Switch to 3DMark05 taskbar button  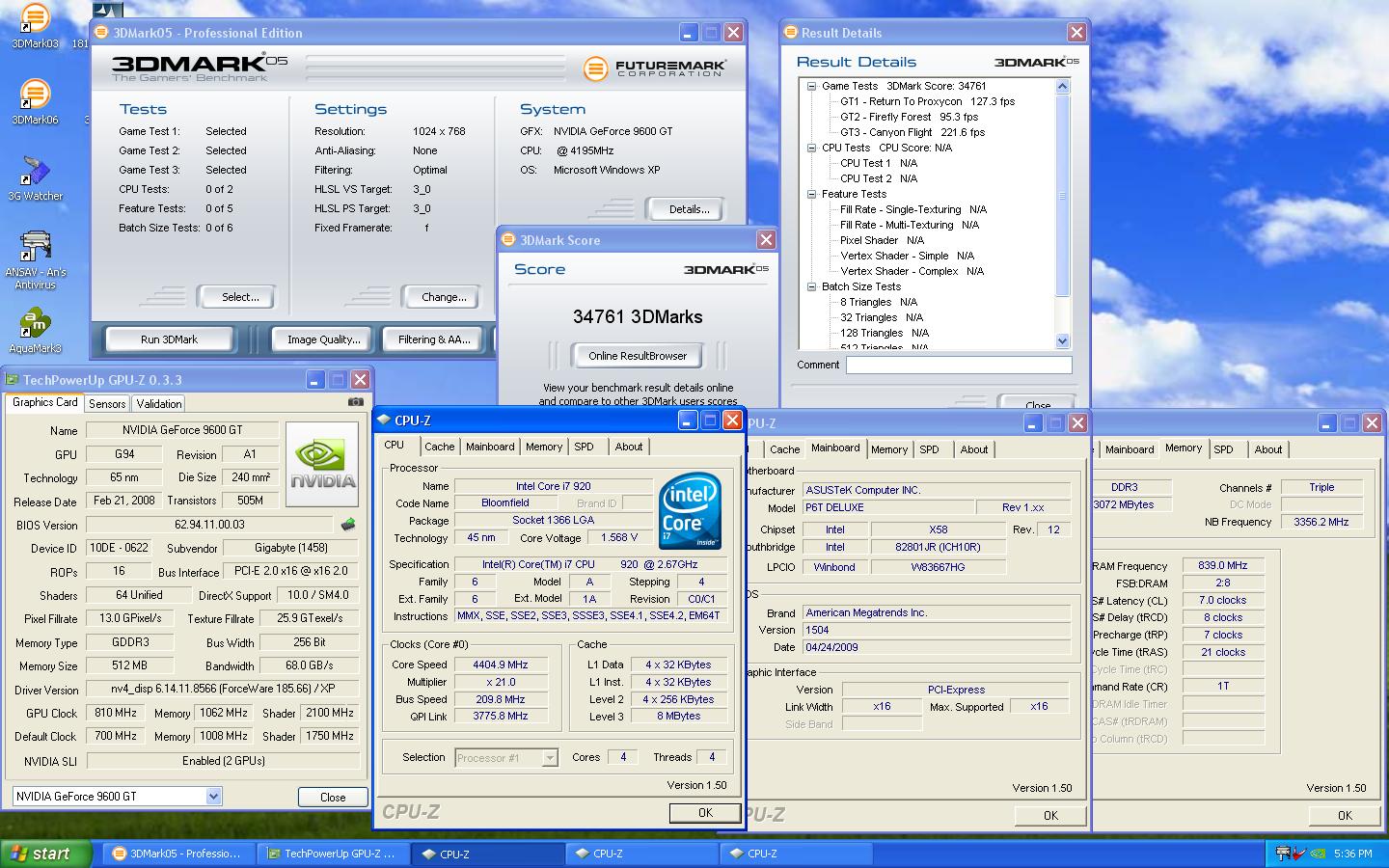coord(179,854)
